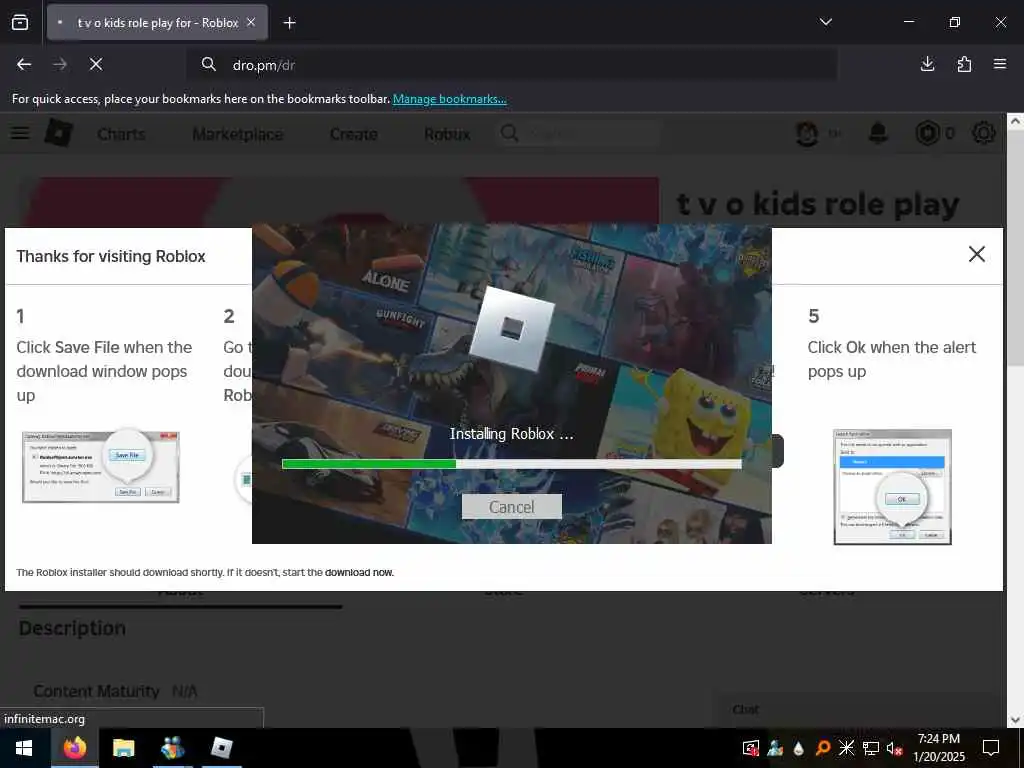This screenshot has height=768, width=1024.
Task: Close the Roblox browser tab
Action: point(251,22)
